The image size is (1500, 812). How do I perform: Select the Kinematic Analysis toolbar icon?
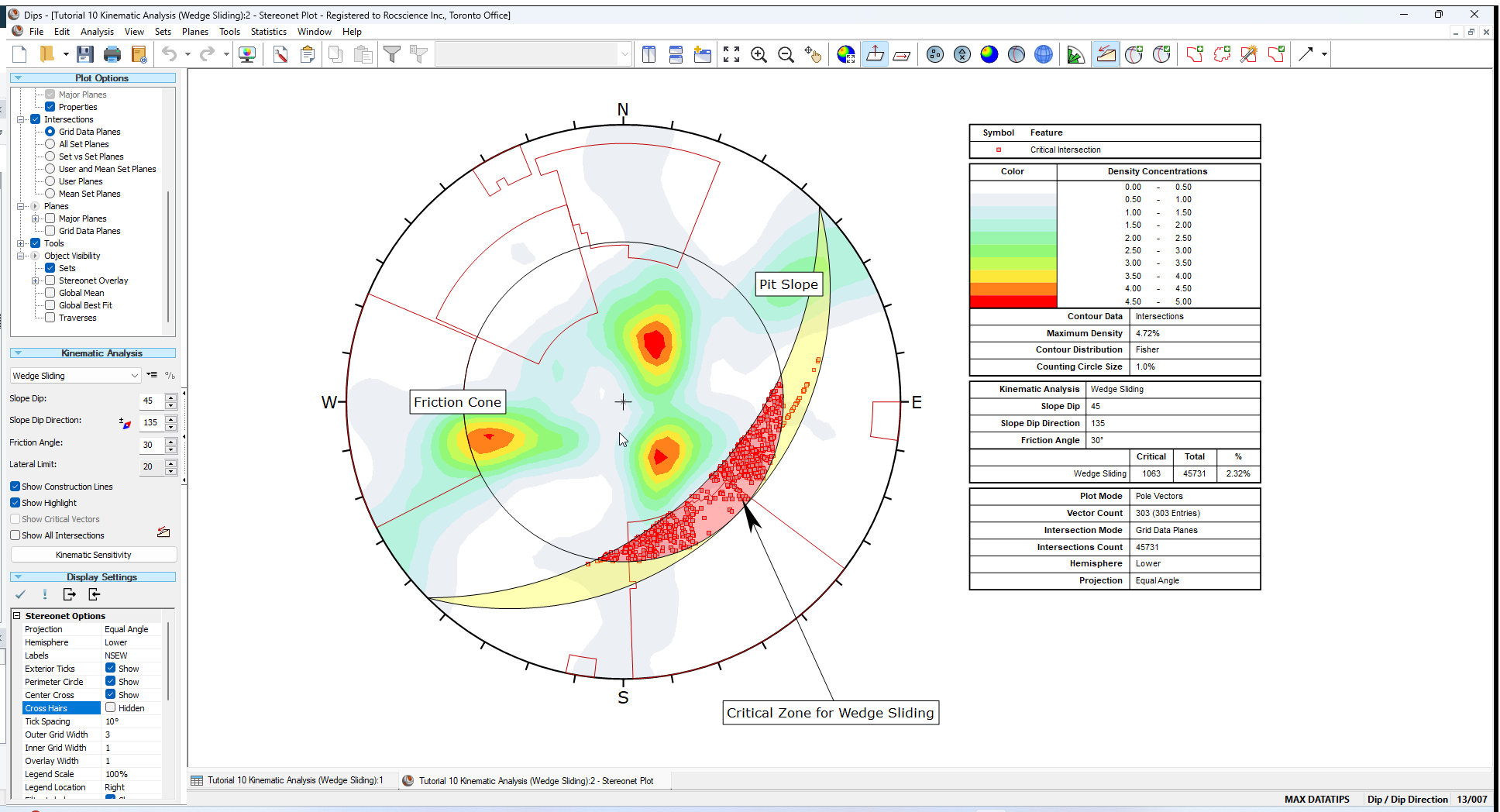tap(1106, 54)
